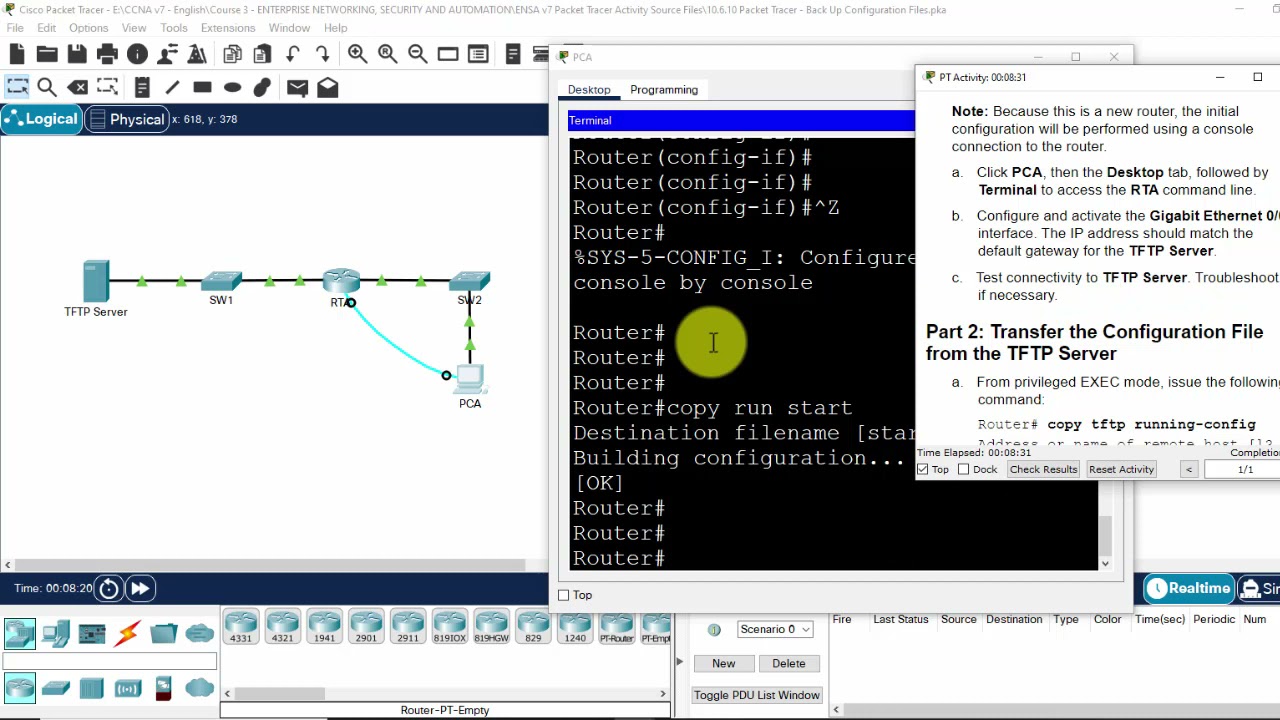Activate the Delete tool
Viewport: 1280px width, 720px height.
pyautogui.click(x=77, y=87)
